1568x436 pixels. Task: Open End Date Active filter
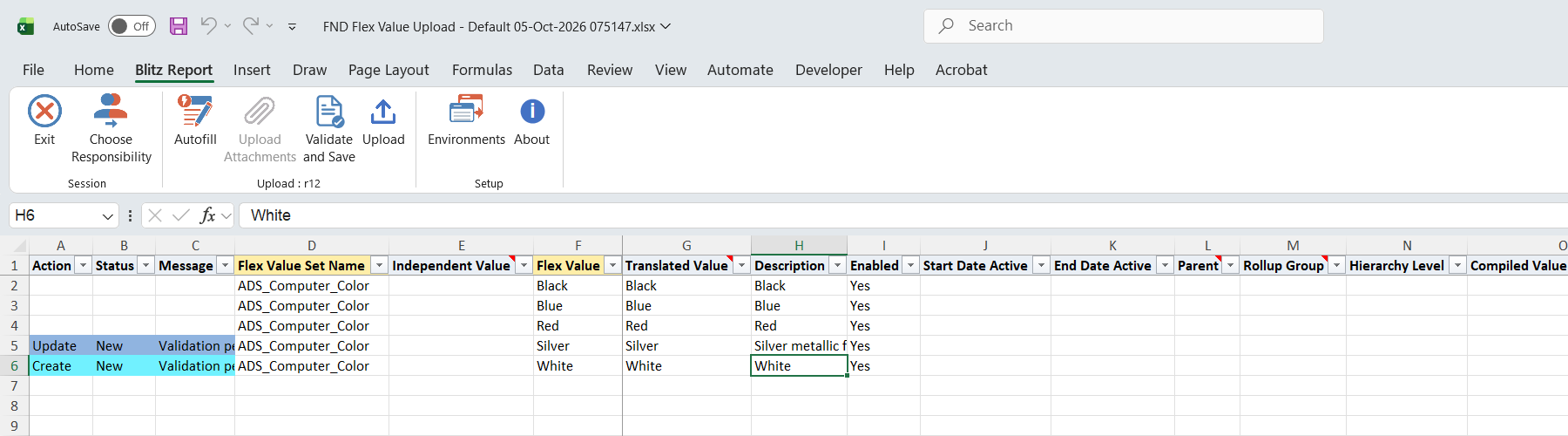pyautogui.click(x=1166, y=265)
